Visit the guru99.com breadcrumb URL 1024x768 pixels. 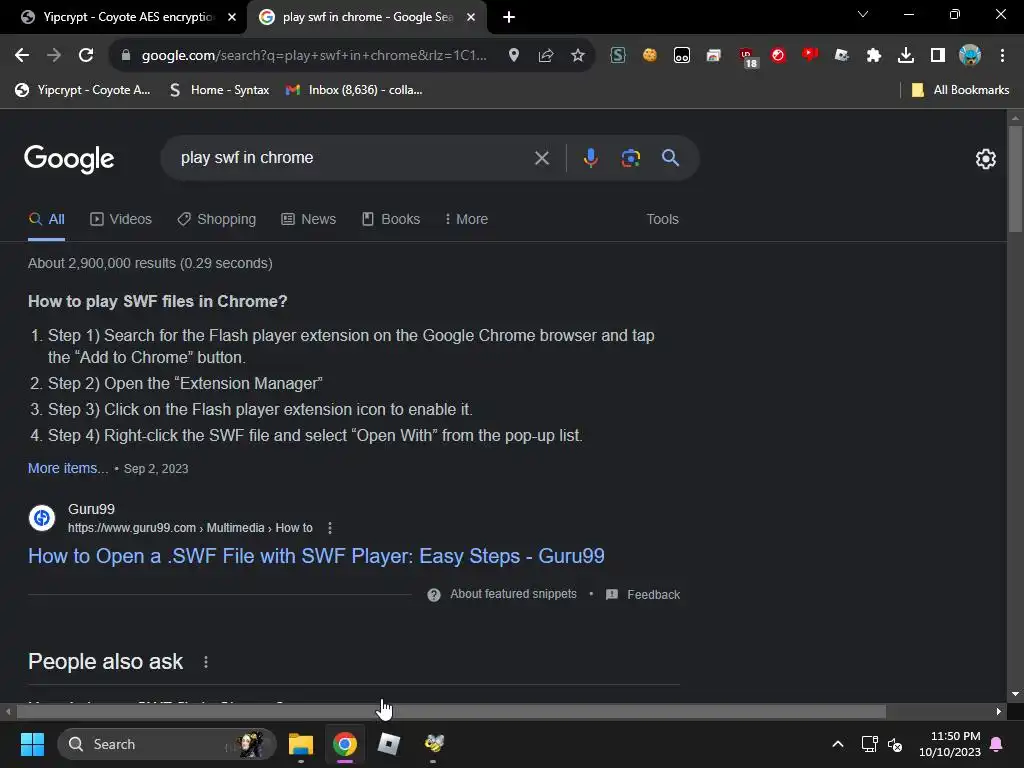(x=190, y=528)
